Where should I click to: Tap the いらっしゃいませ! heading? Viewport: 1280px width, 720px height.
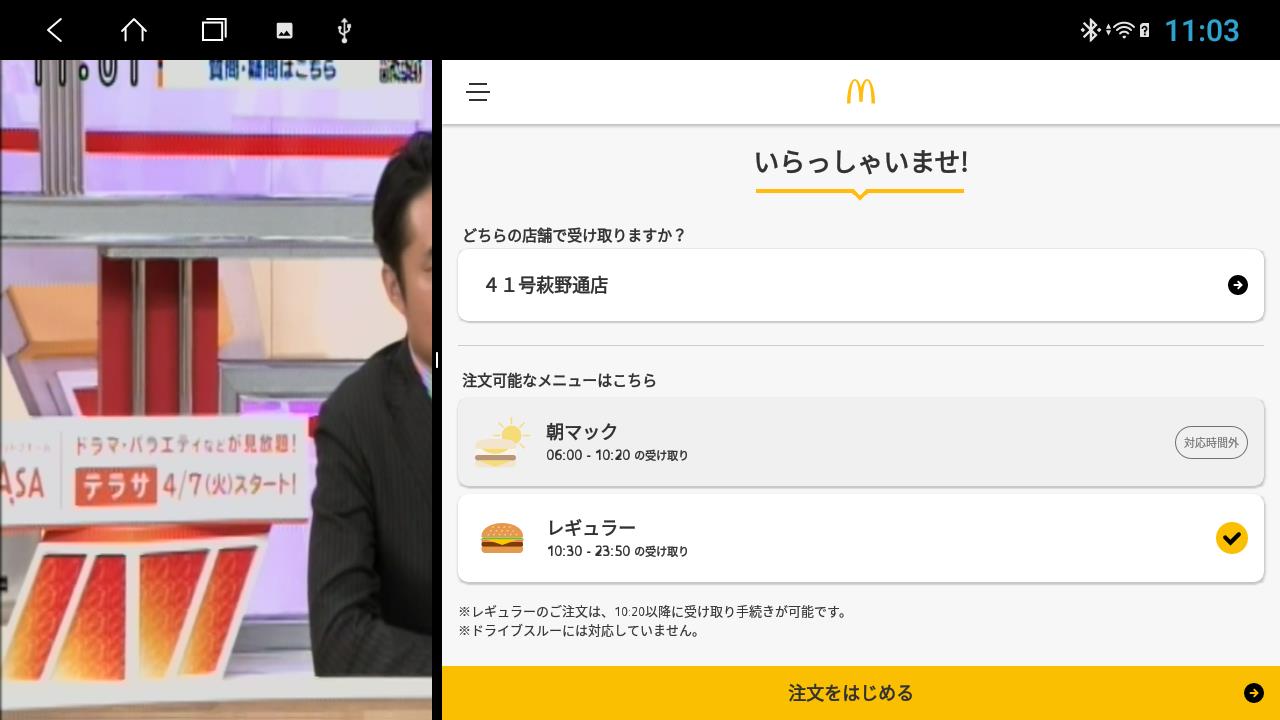[860, 162]
